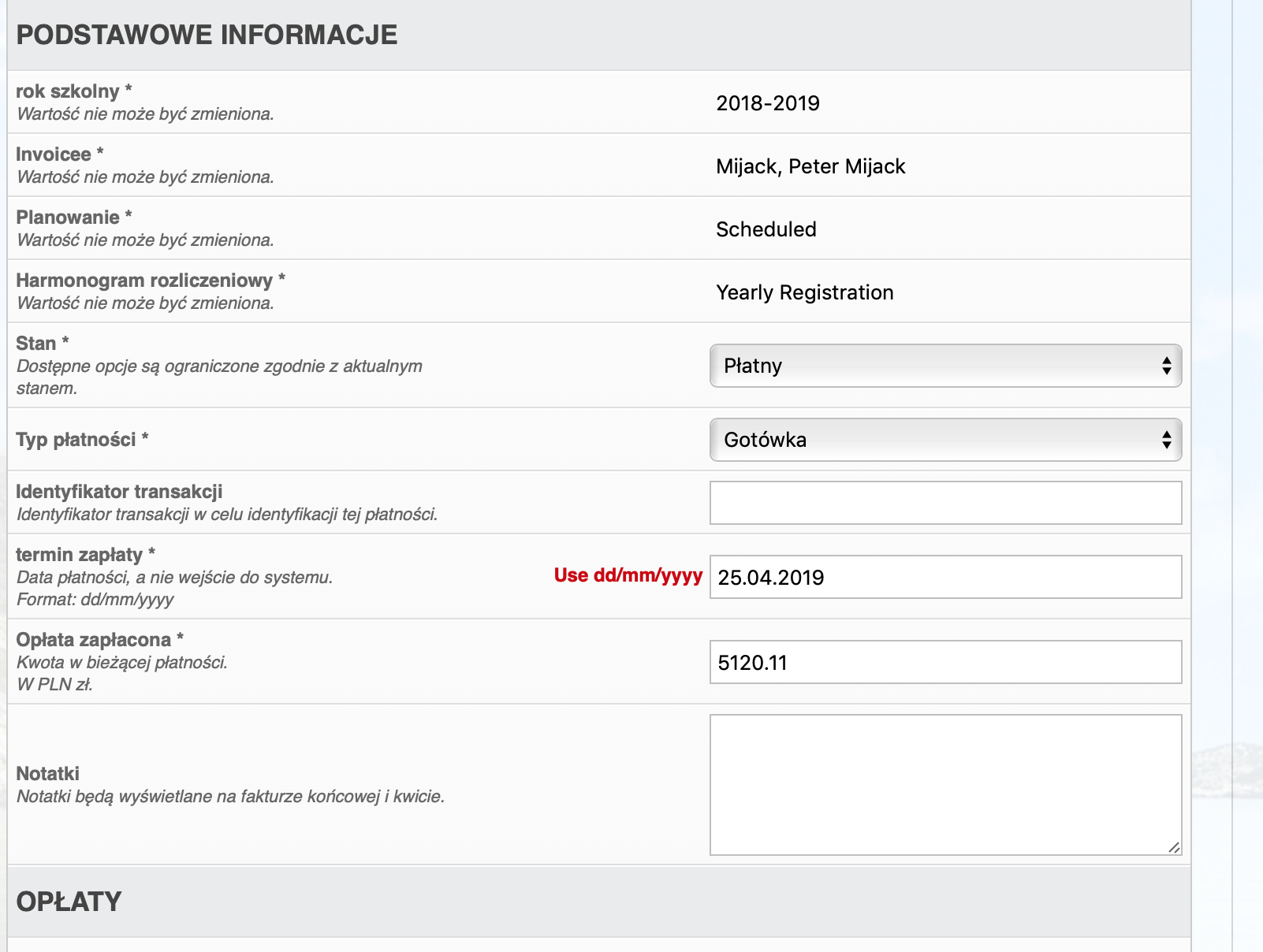Open the Stan dropdown showing Płatny
The image size is (1263, 952).
[945, 366]
